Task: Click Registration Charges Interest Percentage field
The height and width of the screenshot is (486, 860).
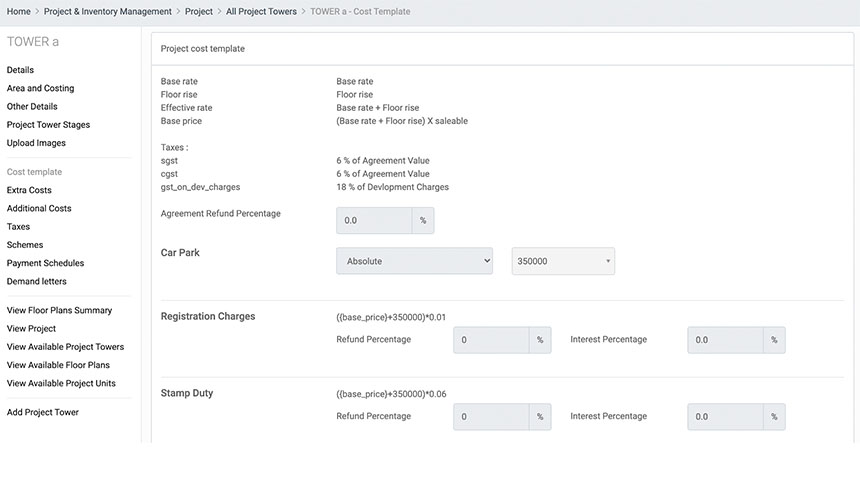Action: pos(725,340)
